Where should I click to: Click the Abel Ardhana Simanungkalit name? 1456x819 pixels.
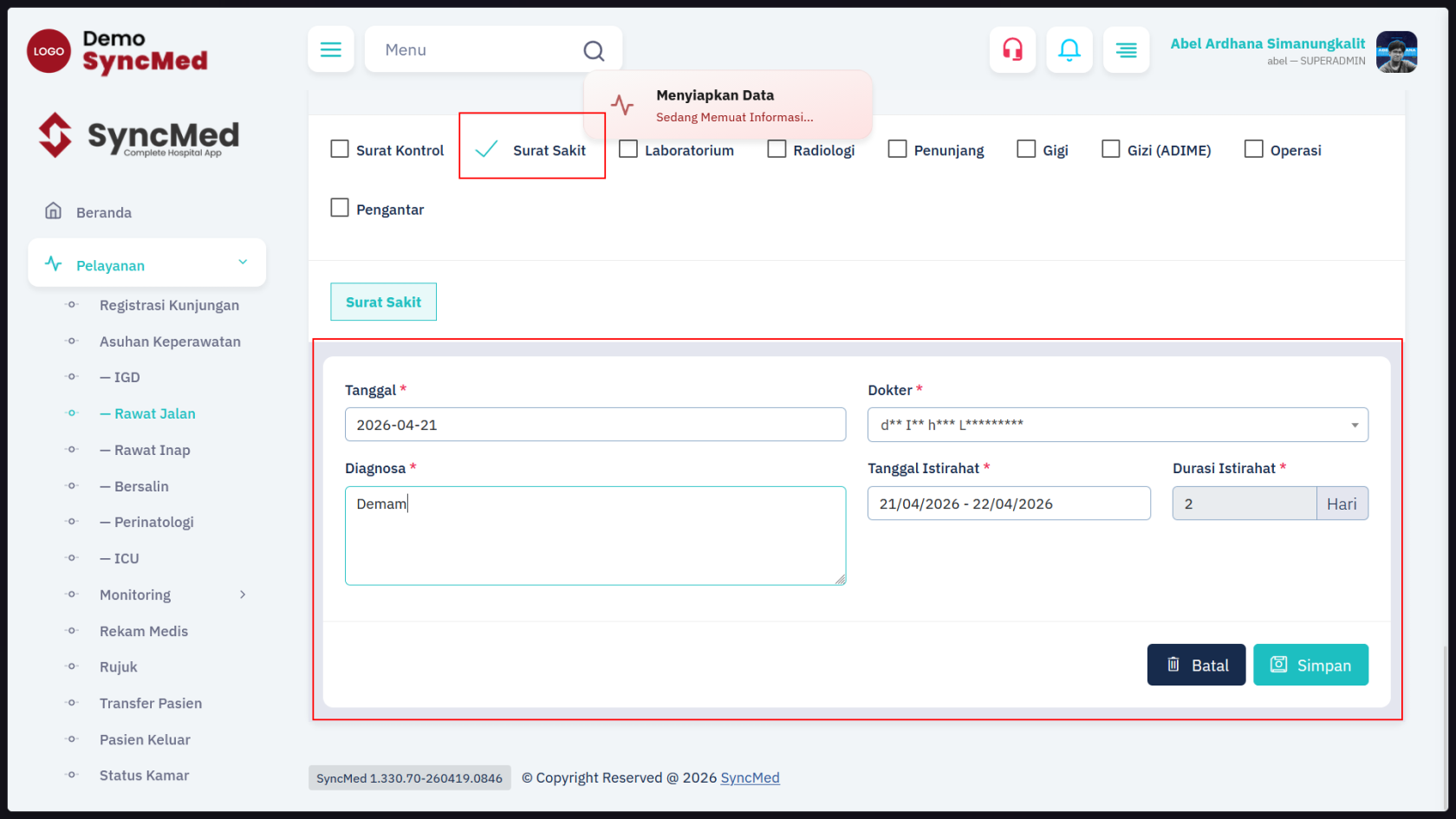point(1267,43)
